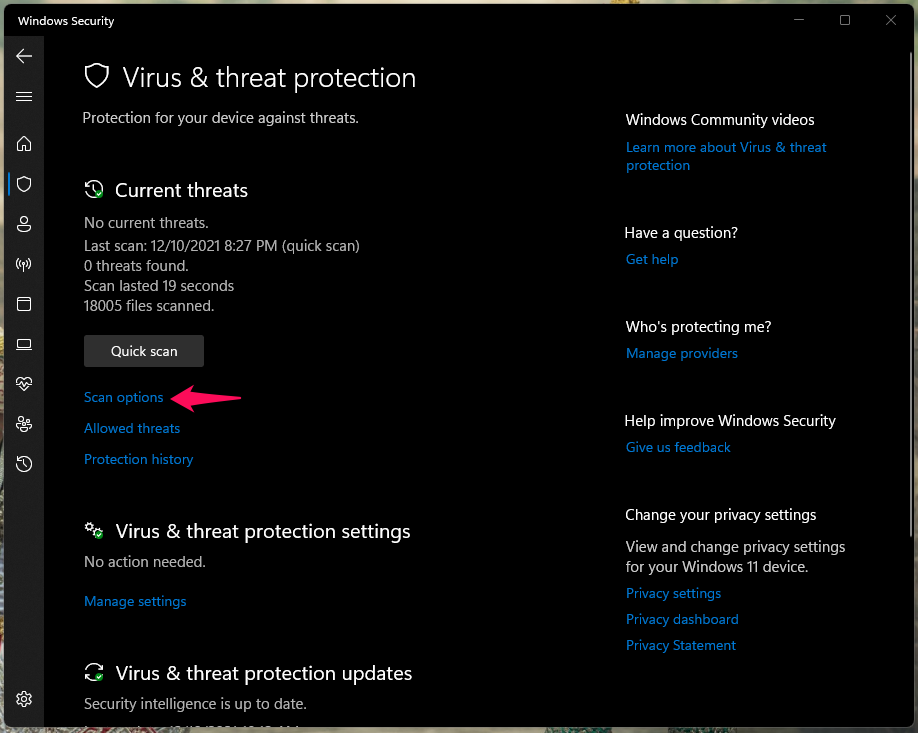
Task: Open Family options sidebar icon
Action: (x=24, y=424)
